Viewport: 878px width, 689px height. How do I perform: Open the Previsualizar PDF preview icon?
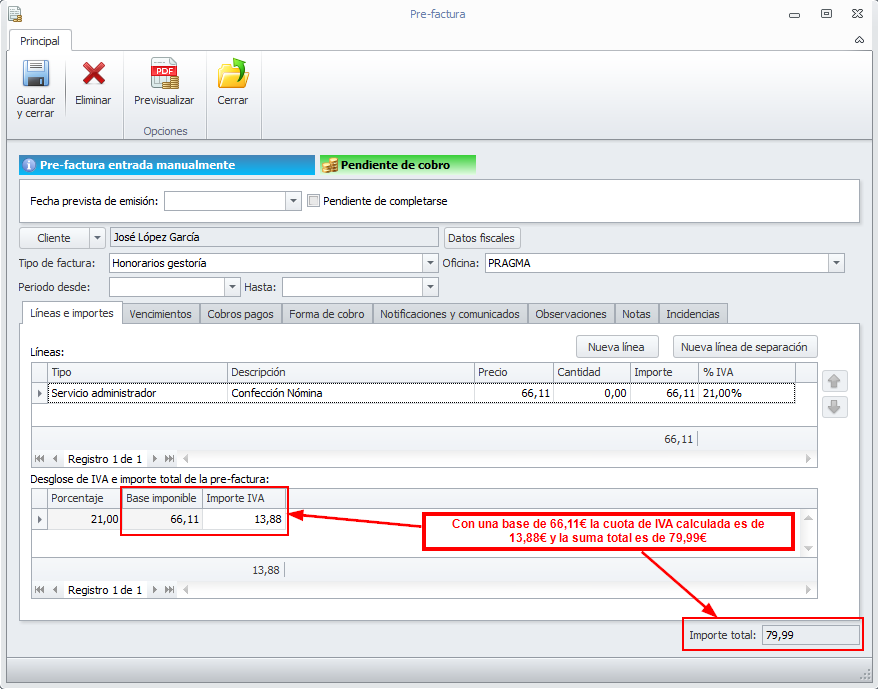coord(164,73)
